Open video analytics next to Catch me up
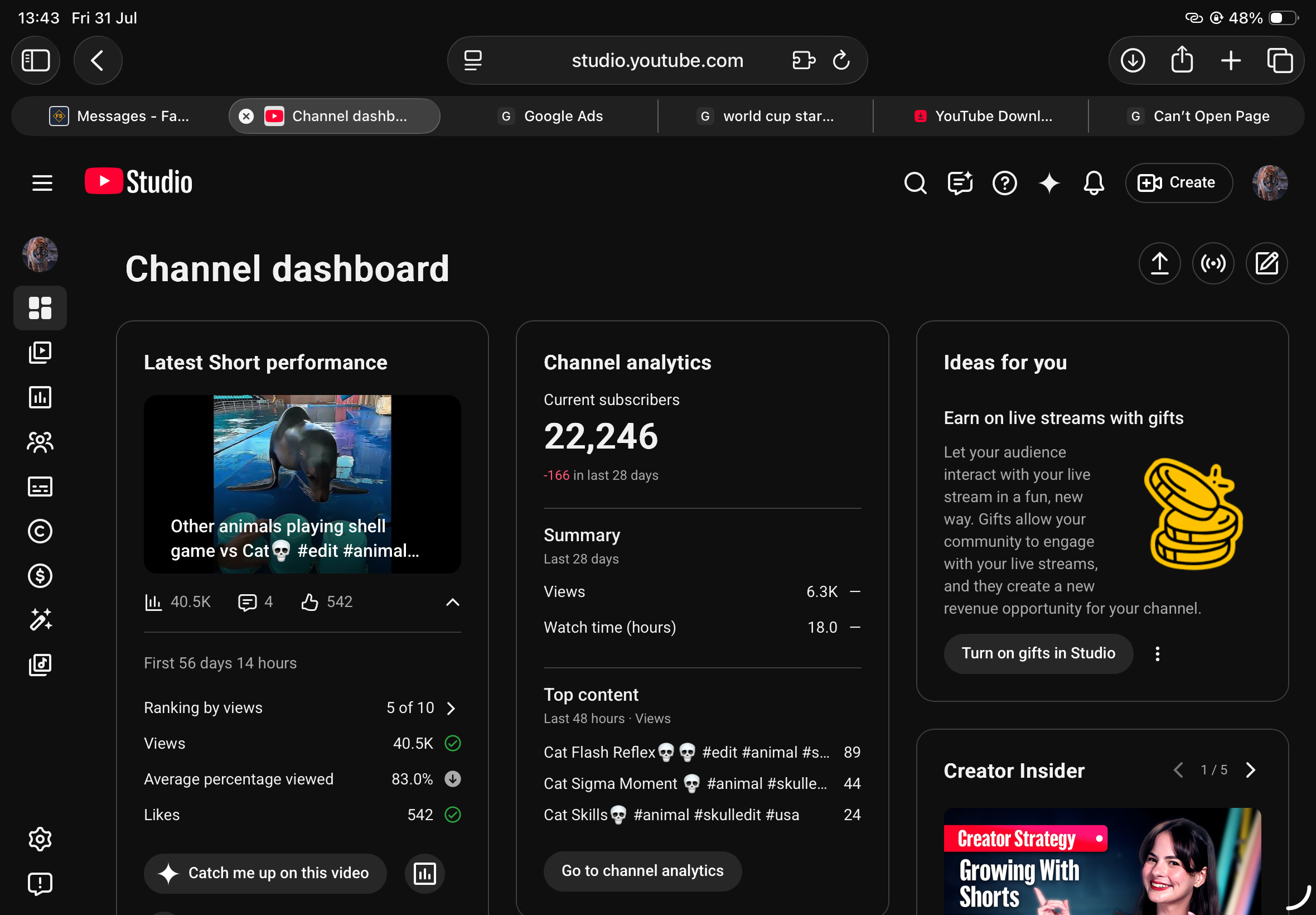The image size is (1316, 915). [x=424, y=873]
